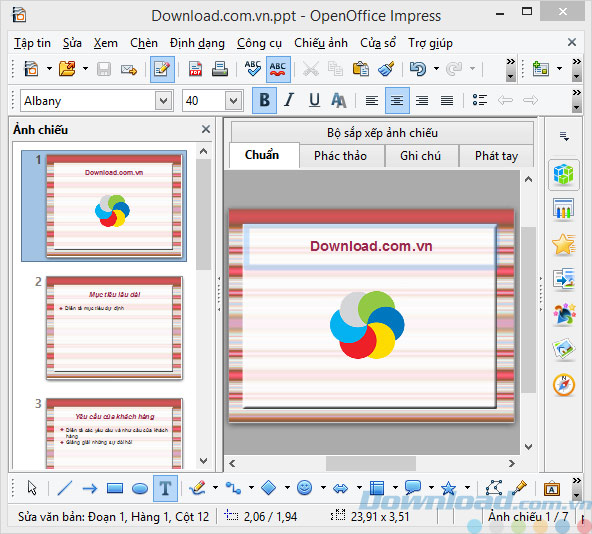Screen dimensions: 592x534
Task: Select slide 2 thumbnail Mục tiêu lâu dài
Action: click(114, 328)
